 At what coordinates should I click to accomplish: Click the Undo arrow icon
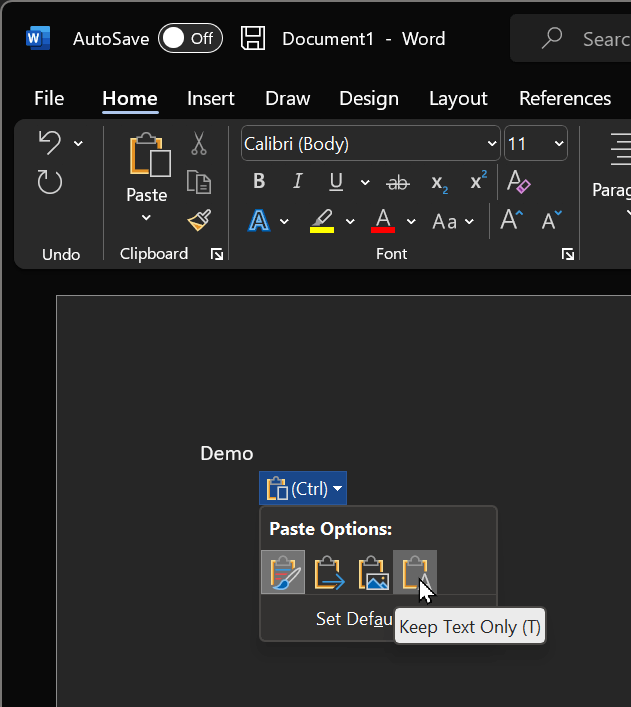tap(49, 143)
